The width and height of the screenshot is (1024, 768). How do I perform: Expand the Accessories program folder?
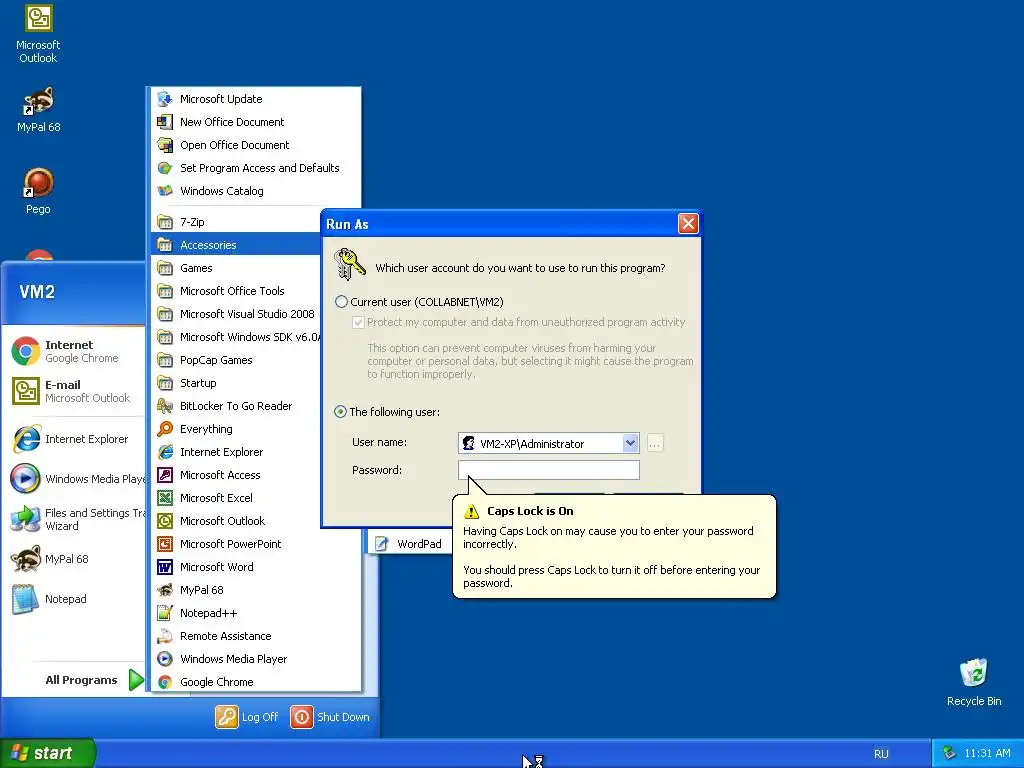236,245
